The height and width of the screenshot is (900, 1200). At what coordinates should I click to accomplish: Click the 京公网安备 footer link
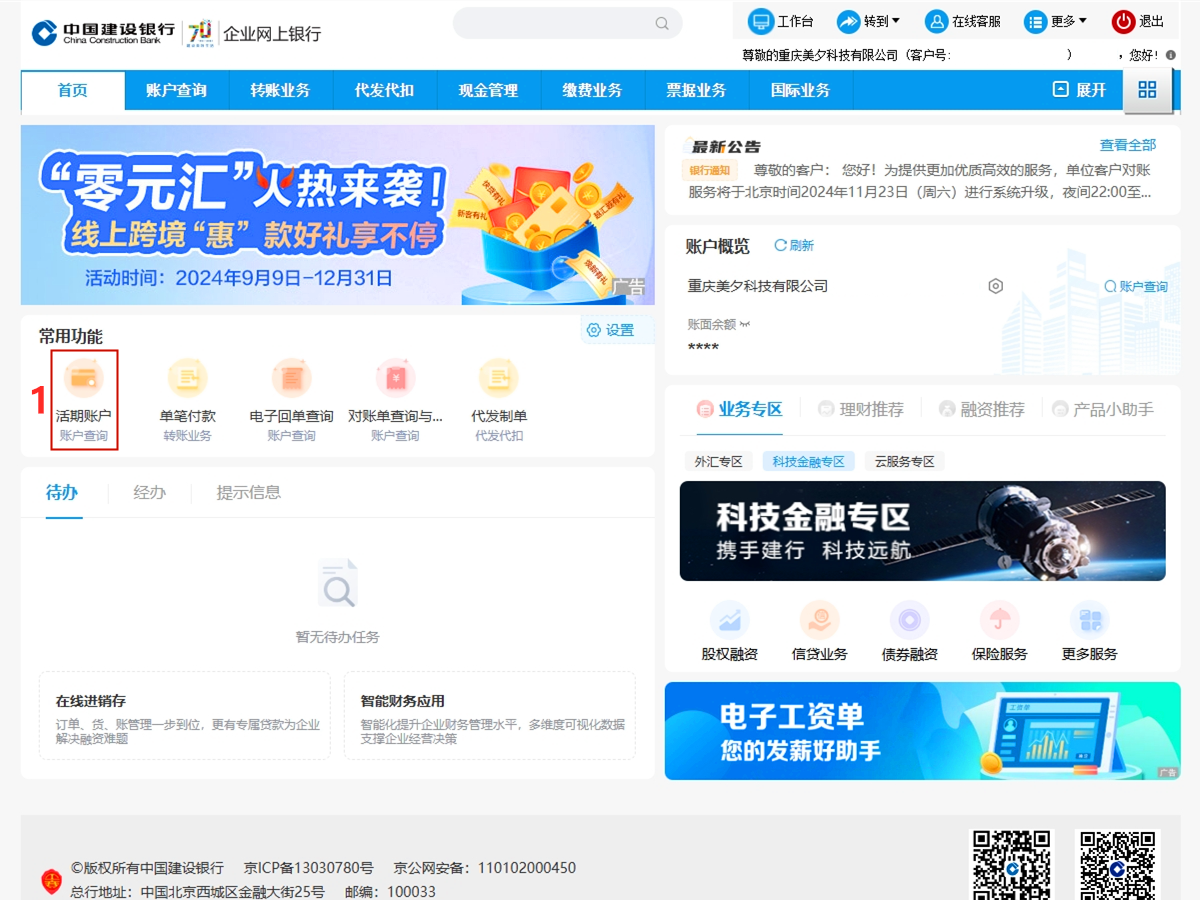(x=485, y=868)
